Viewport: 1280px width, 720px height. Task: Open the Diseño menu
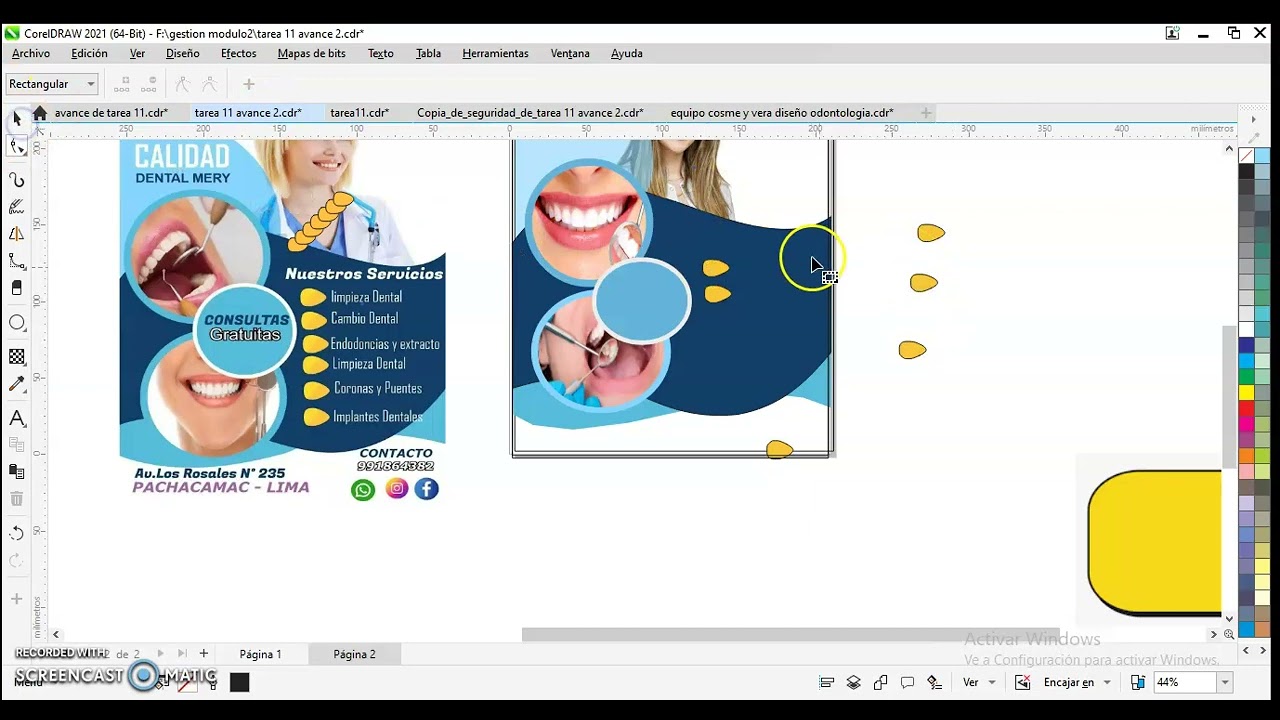183,54
